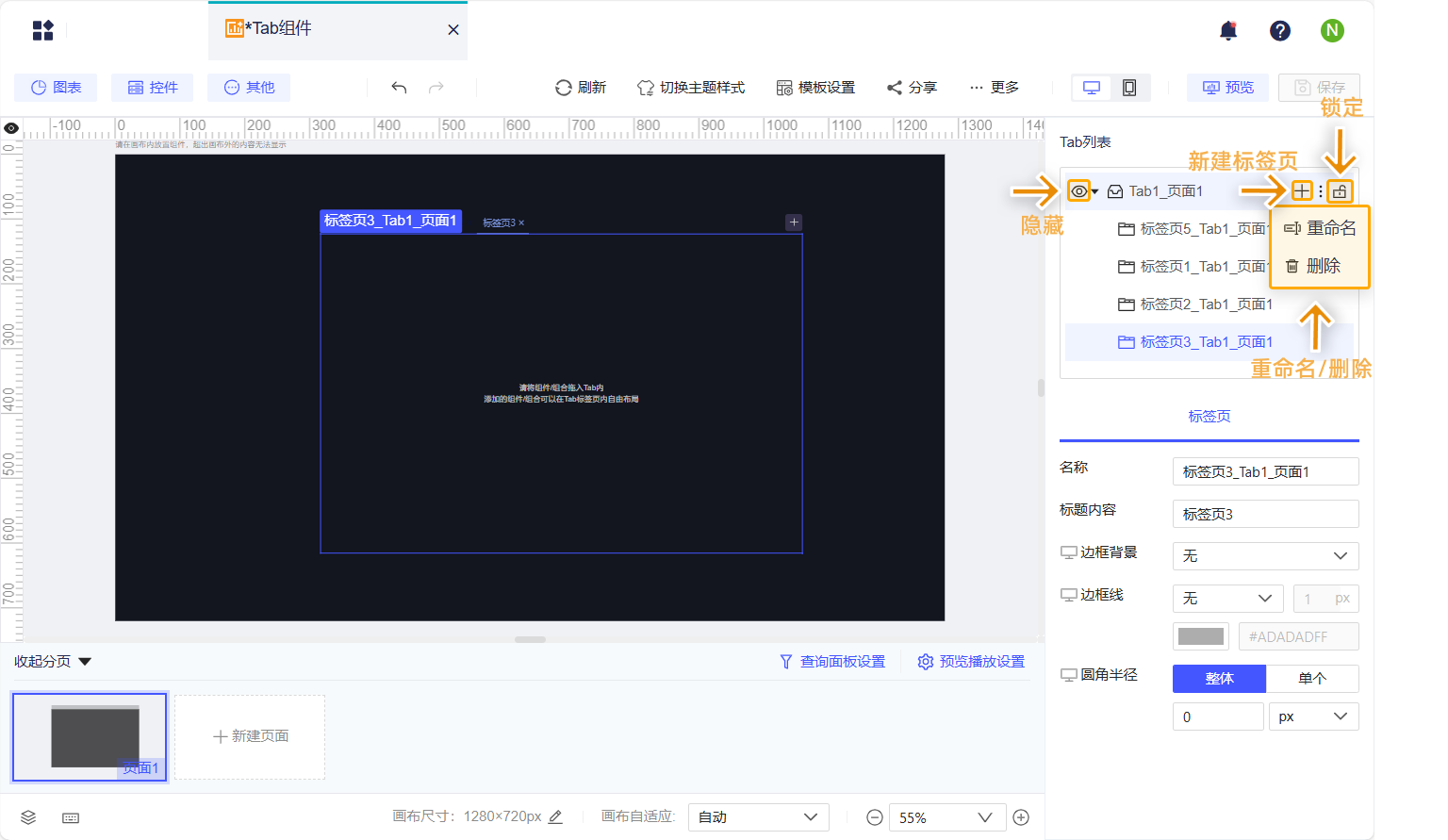1448x840 pixels.
Task: Click zoom out minus circle icon
Action: [x=875, y=817]
